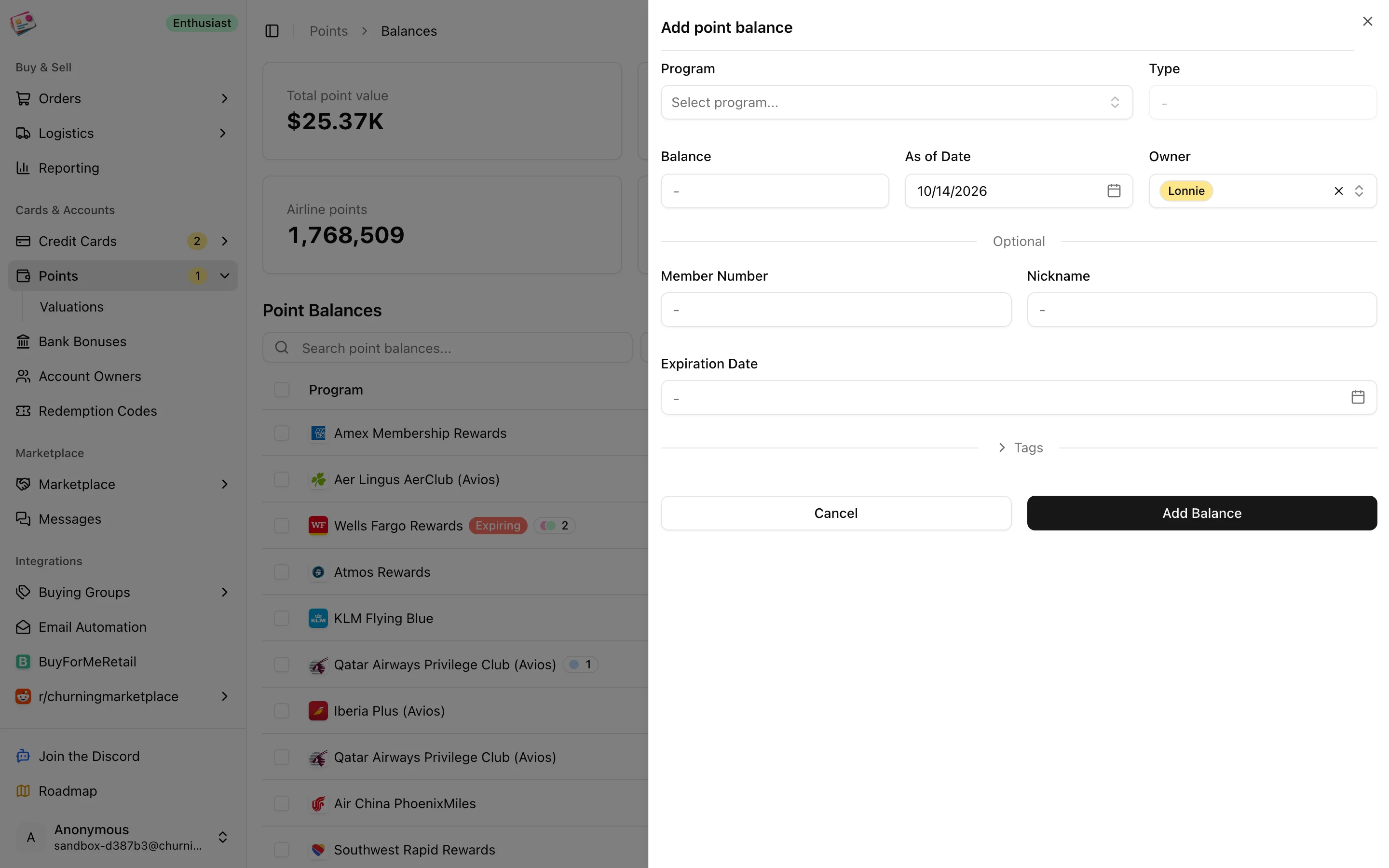Viewport: 1389px width, 868px height.
Task: Open the Select program dropdown
Action: [x=897, y=102]
